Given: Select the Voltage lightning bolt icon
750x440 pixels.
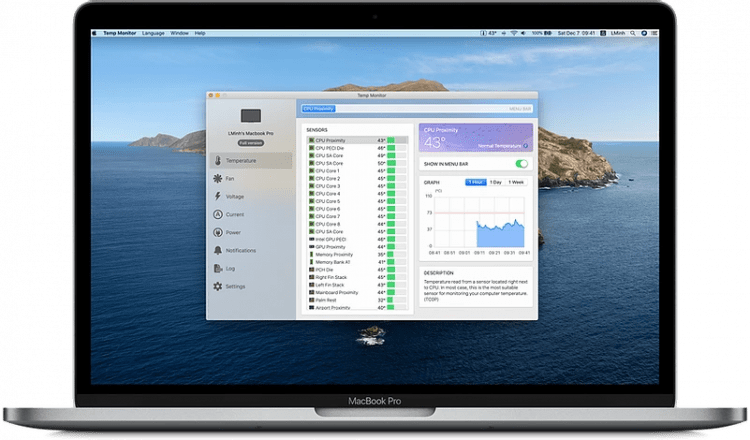Looking at the screenshot, I should tap(216, 196).
